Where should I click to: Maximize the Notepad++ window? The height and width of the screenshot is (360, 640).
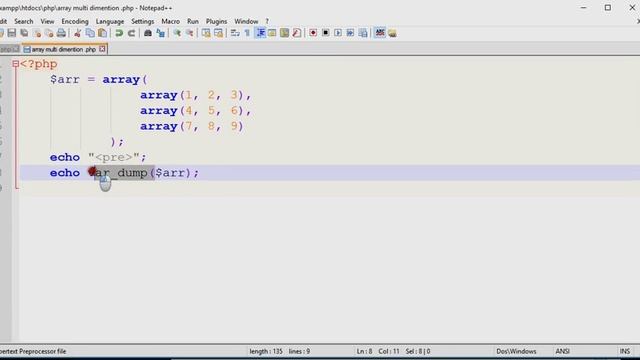click(608, 7)
